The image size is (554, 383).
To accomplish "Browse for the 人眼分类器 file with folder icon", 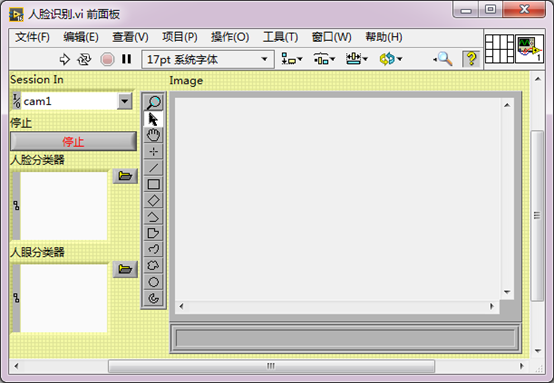I will click(x=125, y=269).
